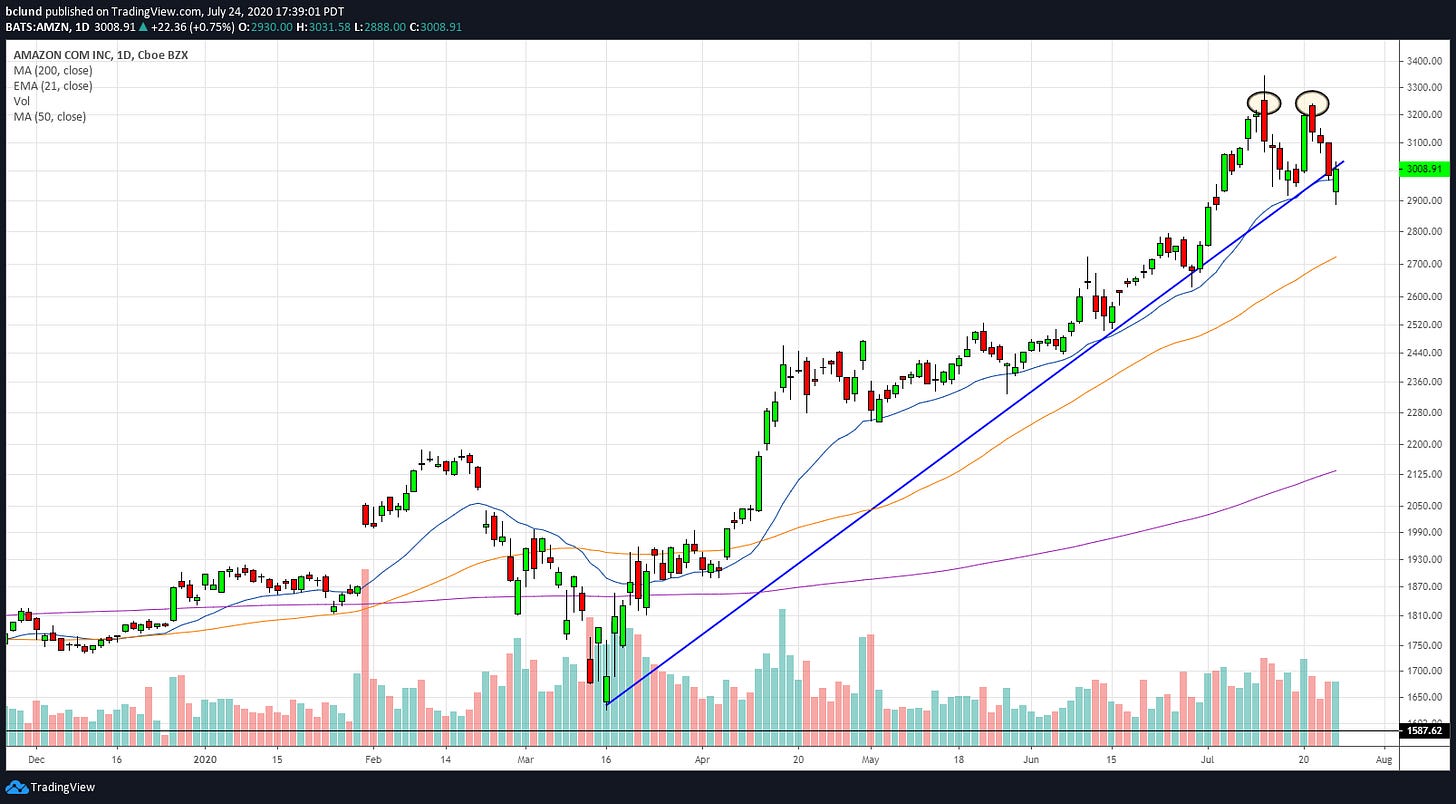Viewport: 1456px width, 804px height.
Task: Click the 'Mar' label on the time axis
Action: [528, 760]
